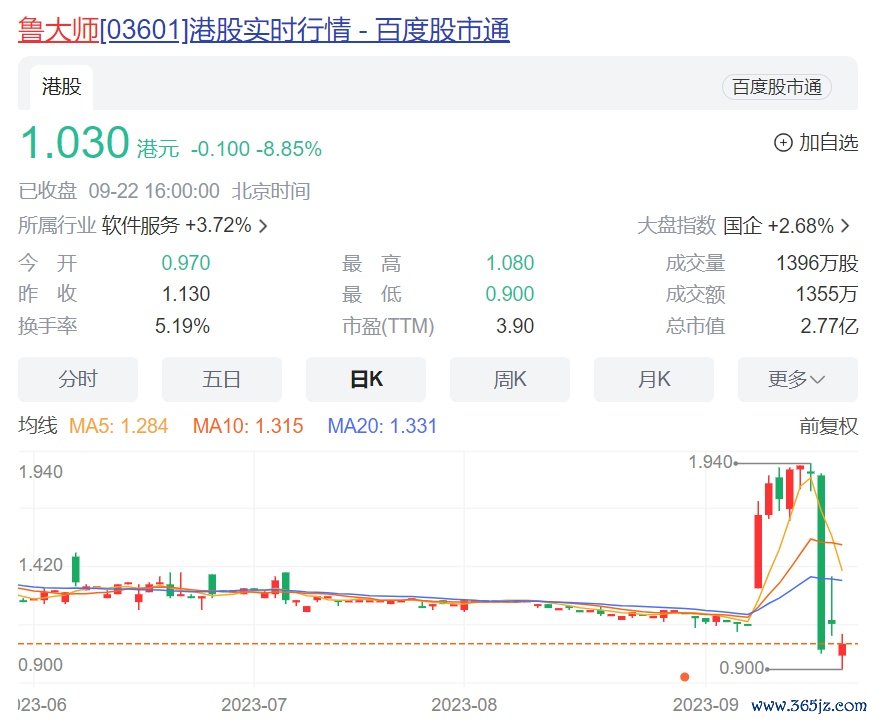Viewport: 874px width, 721px height.
Task: Open the 鲁大师[03601]港股实时行情 title link
Action: (264, 30)
